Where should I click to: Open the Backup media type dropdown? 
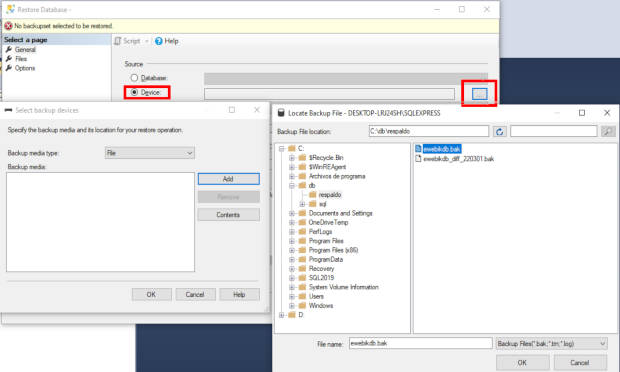pos(150,153)
